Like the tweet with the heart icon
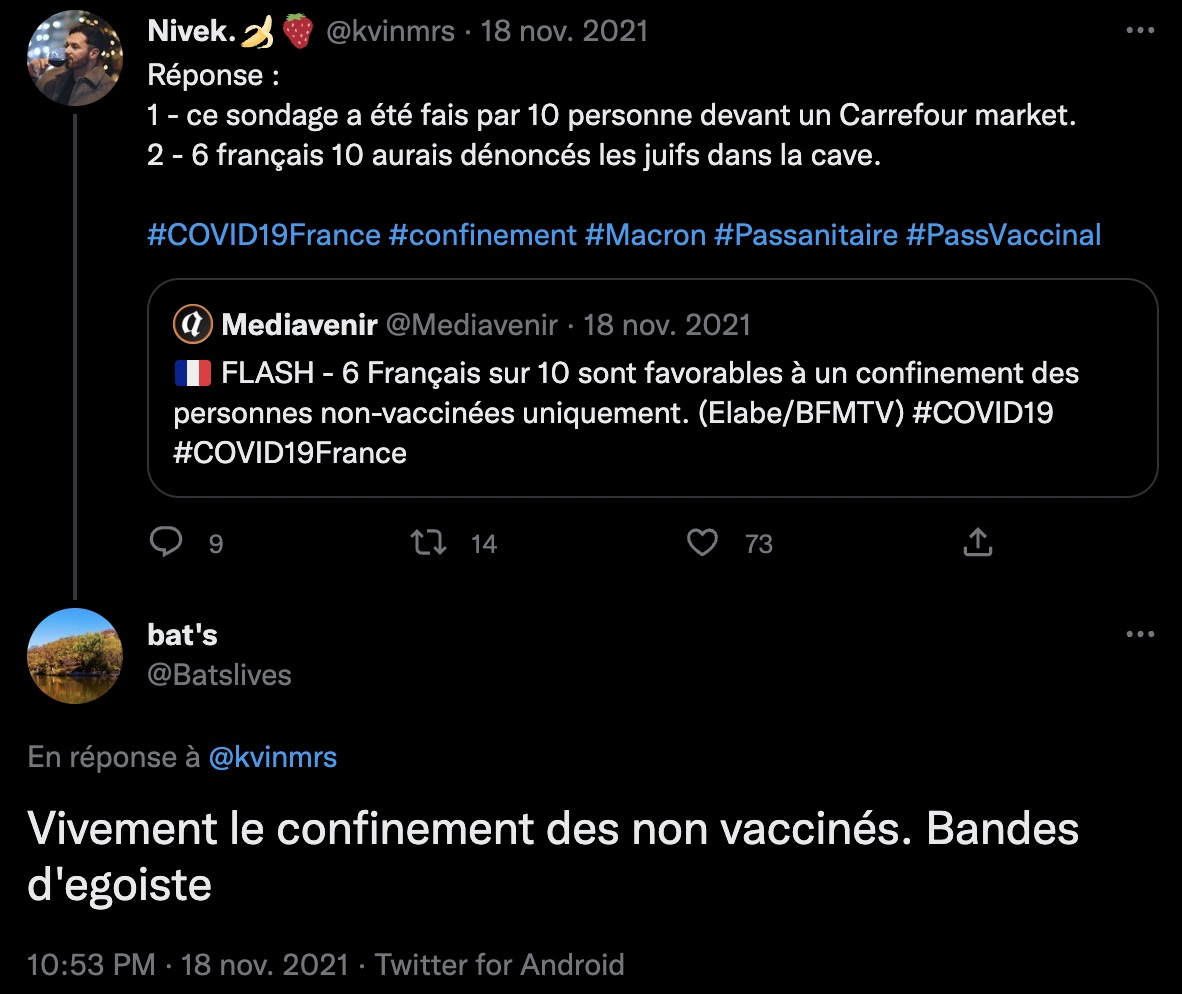 (703, 542)
